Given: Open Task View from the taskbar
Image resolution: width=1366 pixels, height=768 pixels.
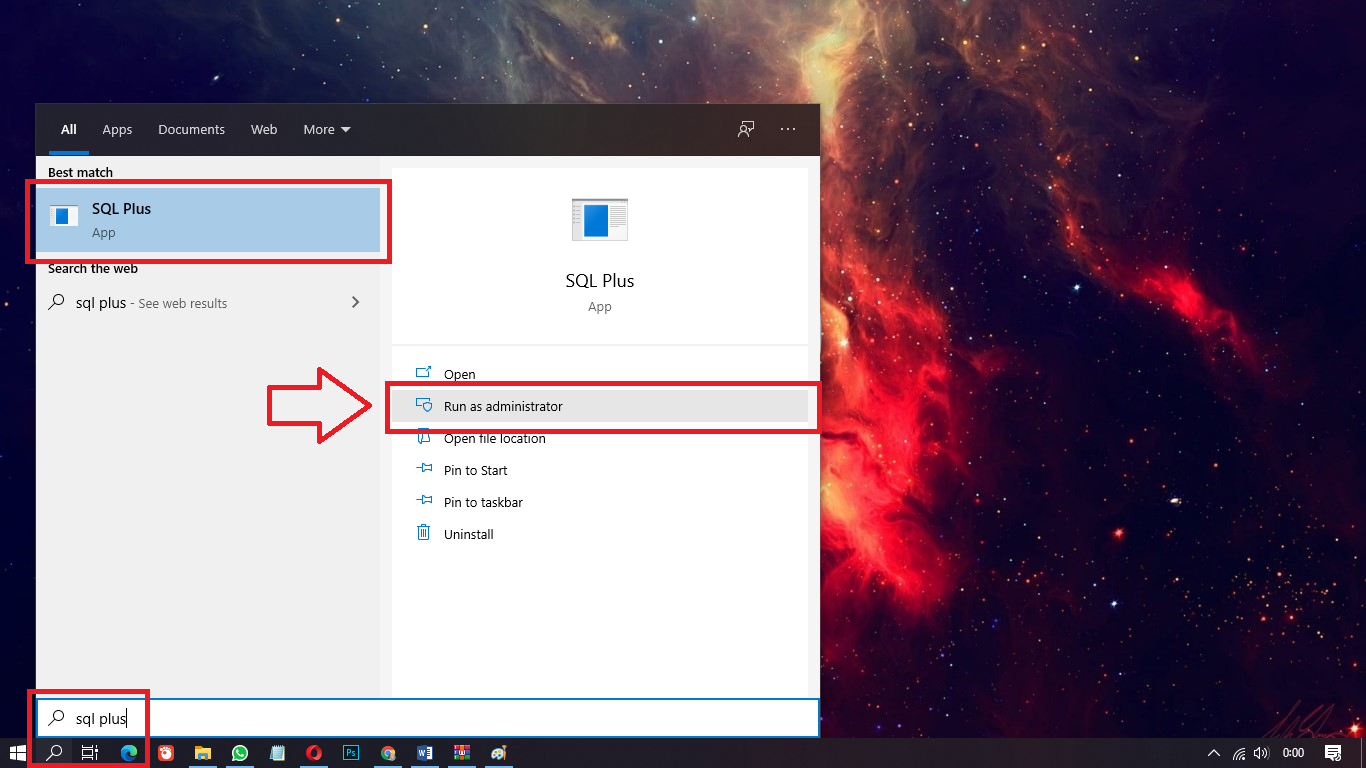Looking at the screenshot, I should [90, 752].
